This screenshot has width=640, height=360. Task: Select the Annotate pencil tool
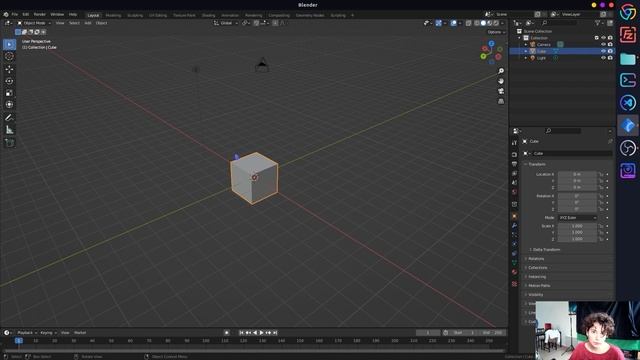coord(9,118)
